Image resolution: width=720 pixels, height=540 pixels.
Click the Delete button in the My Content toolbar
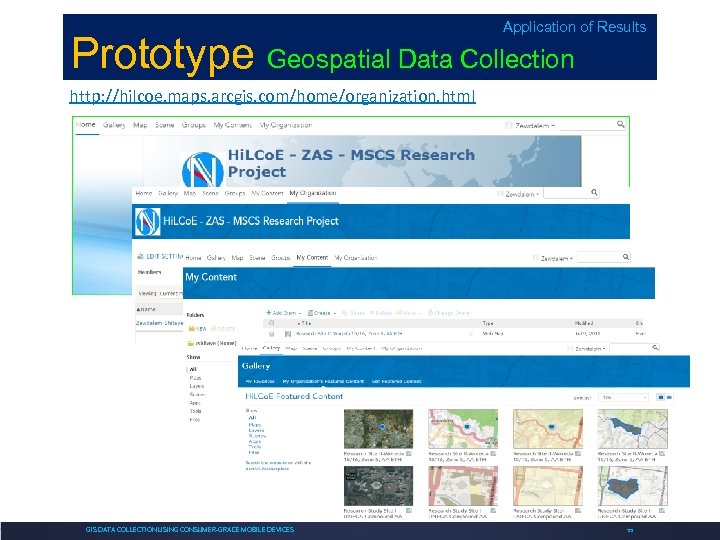(381, 313)
